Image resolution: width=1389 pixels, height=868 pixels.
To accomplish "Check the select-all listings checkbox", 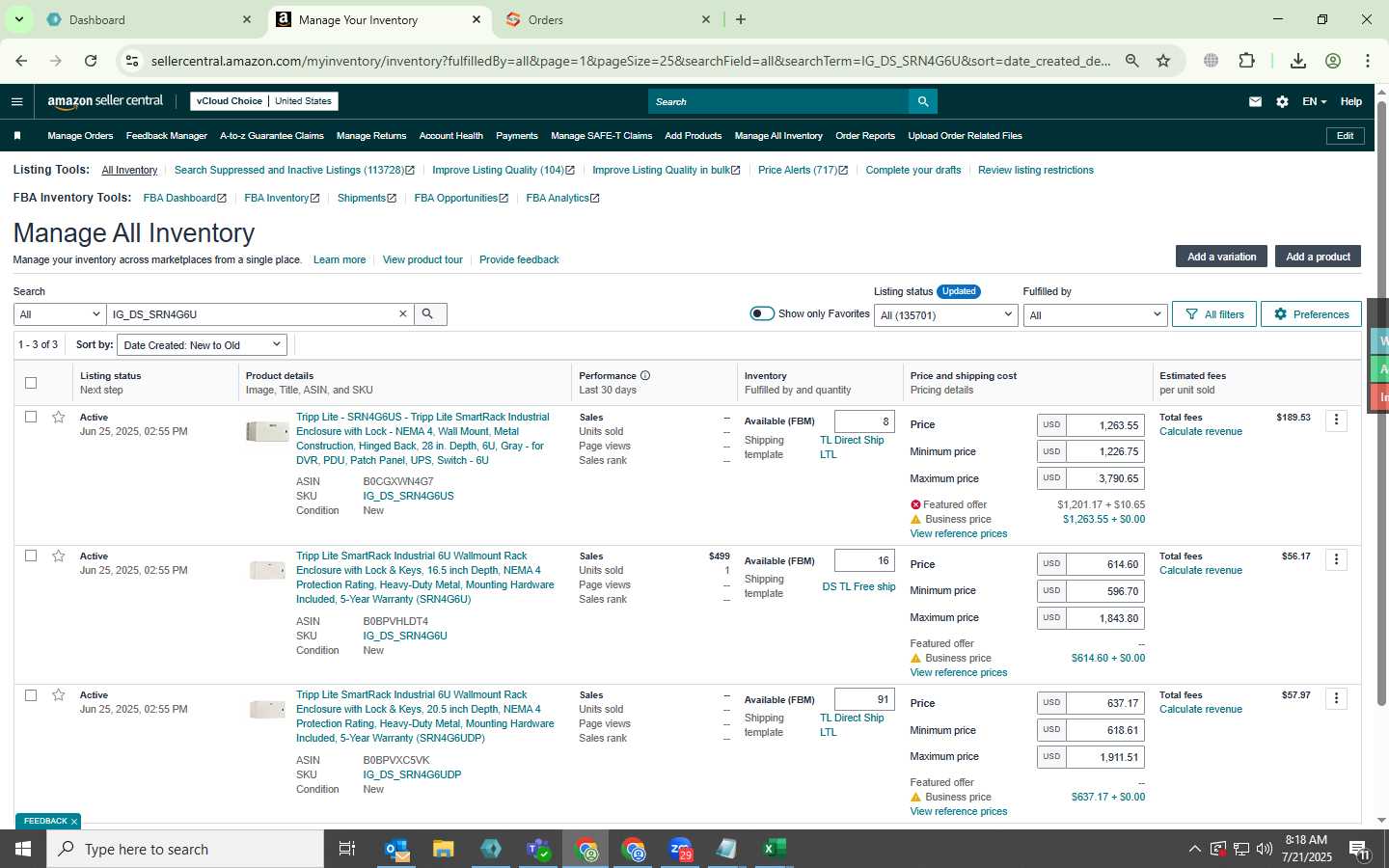I will (x=31, y=383).
